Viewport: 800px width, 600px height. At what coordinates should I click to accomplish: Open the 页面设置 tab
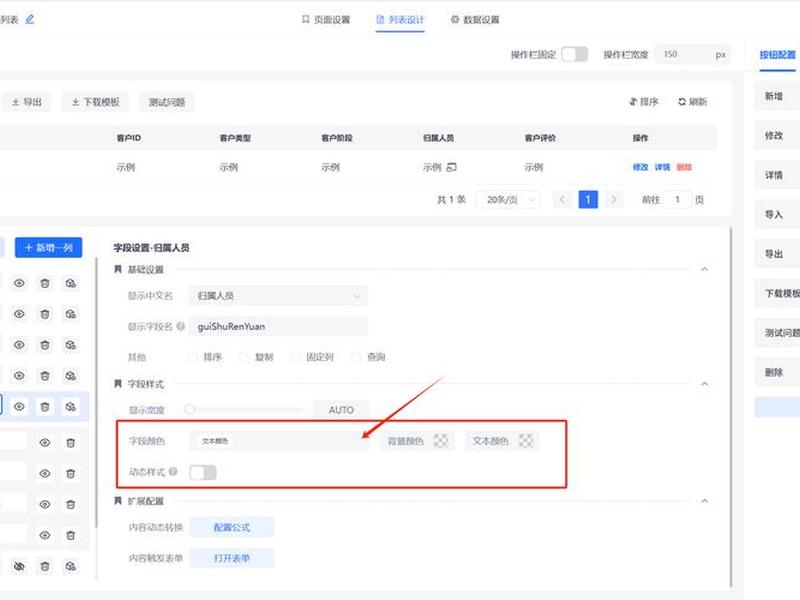(x=326, y=19)
